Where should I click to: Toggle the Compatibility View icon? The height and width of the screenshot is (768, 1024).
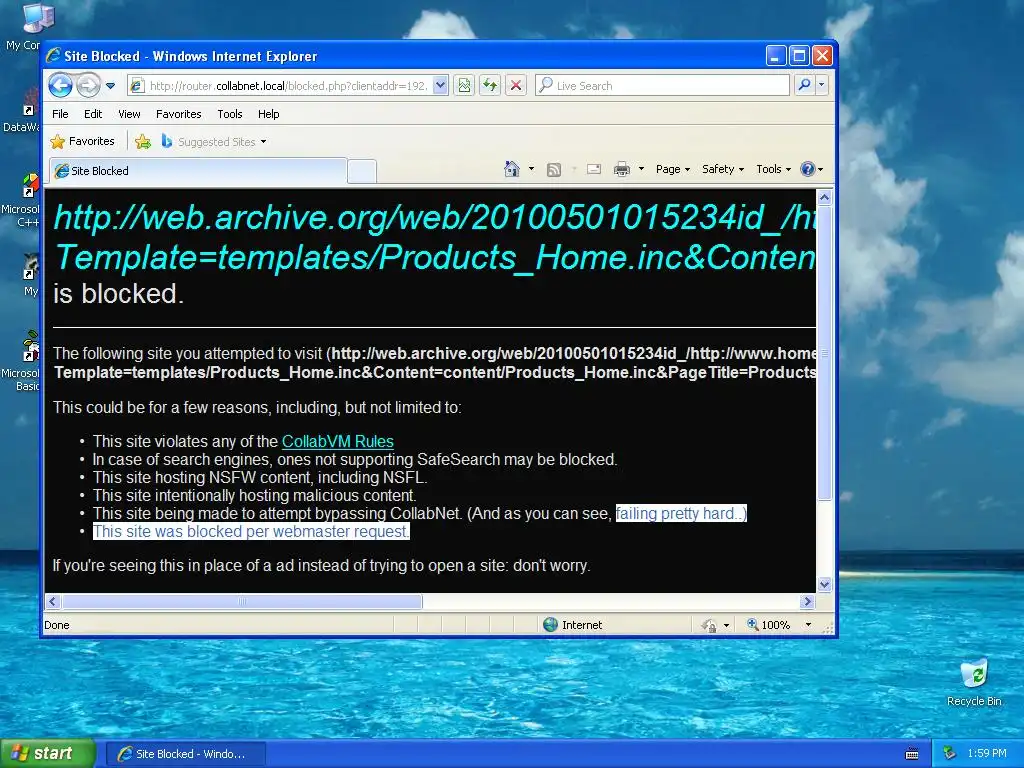click(464, 86)
